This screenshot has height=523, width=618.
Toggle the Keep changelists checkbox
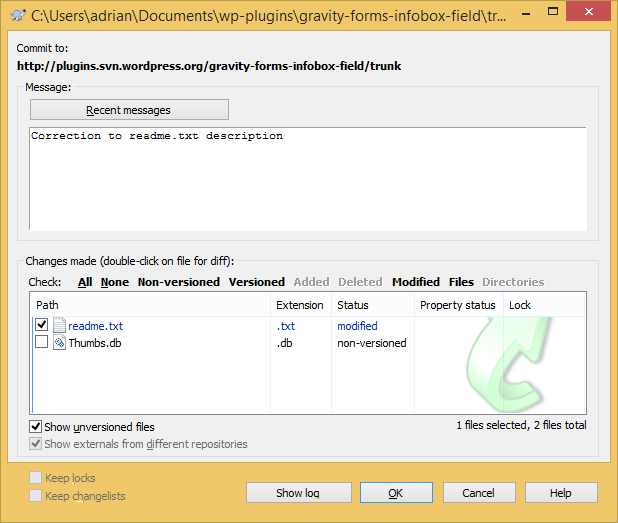[35, 495]
